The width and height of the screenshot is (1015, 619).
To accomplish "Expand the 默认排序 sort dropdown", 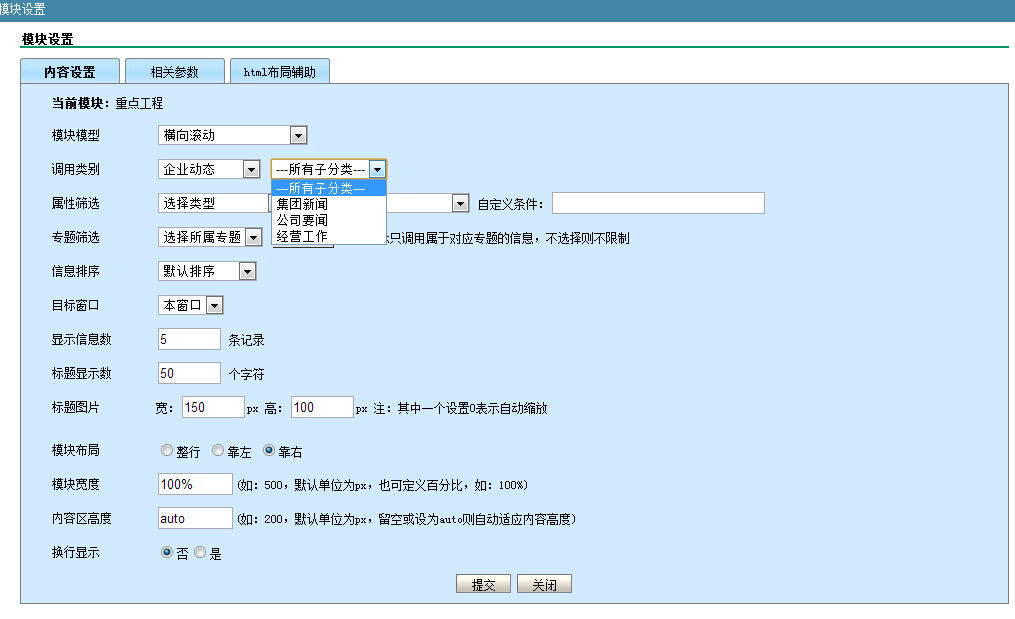I will pos(207,271).
